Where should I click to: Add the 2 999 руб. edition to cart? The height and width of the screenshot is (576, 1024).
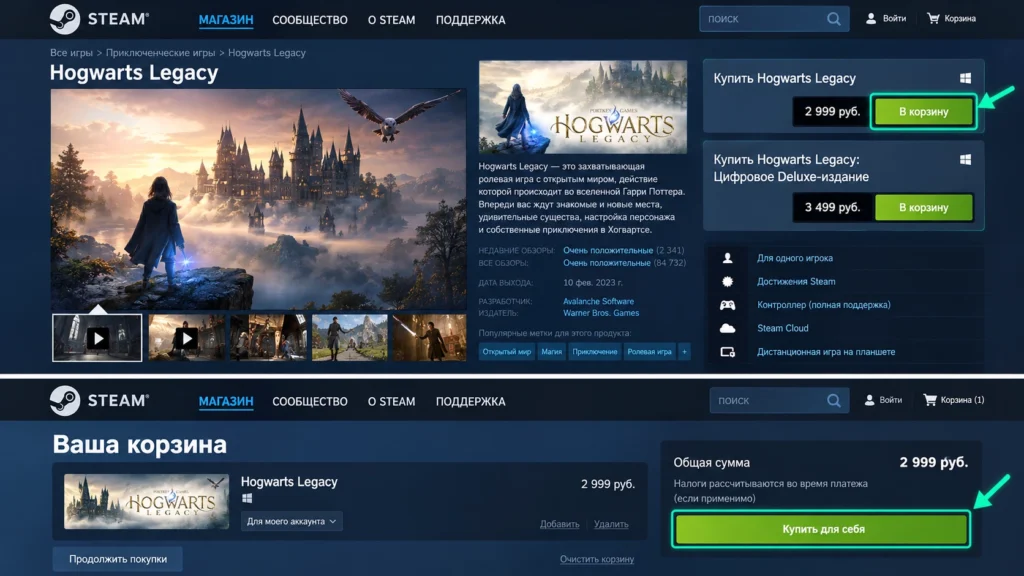(923, 112)
